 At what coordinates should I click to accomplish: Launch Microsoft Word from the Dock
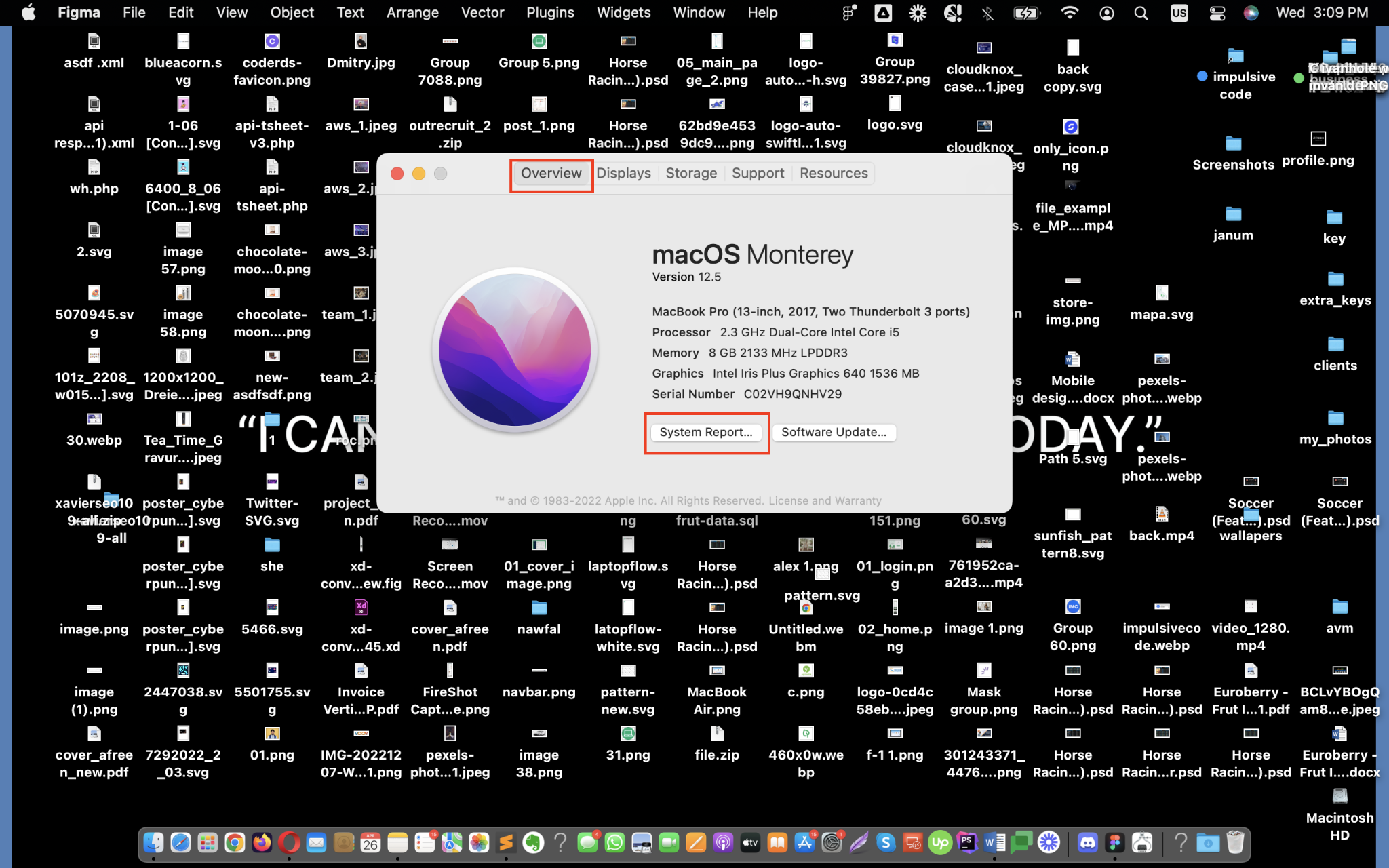995,843
